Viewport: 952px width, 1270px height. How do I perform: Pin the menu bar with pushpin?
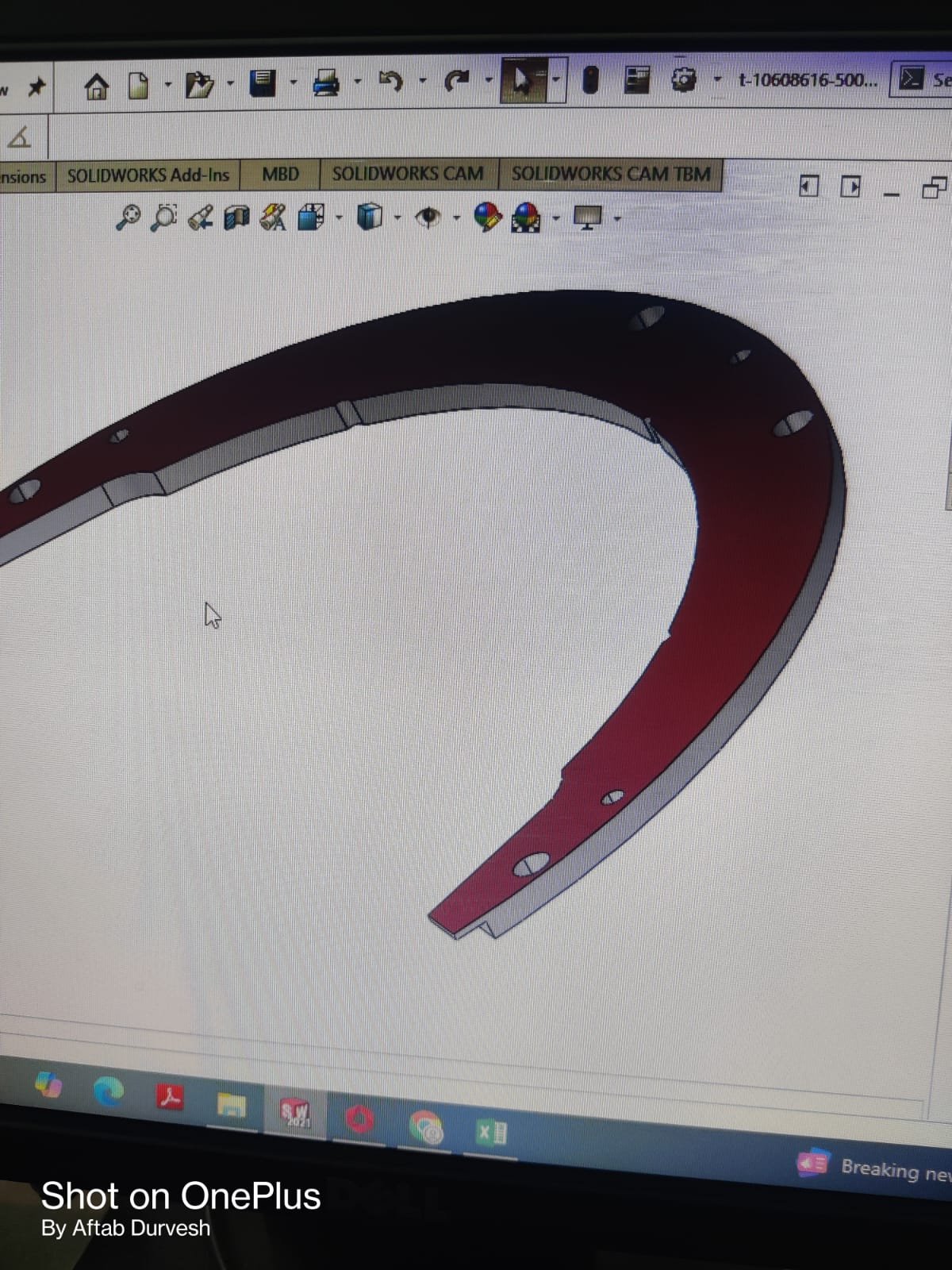click(x=36, y=87)
